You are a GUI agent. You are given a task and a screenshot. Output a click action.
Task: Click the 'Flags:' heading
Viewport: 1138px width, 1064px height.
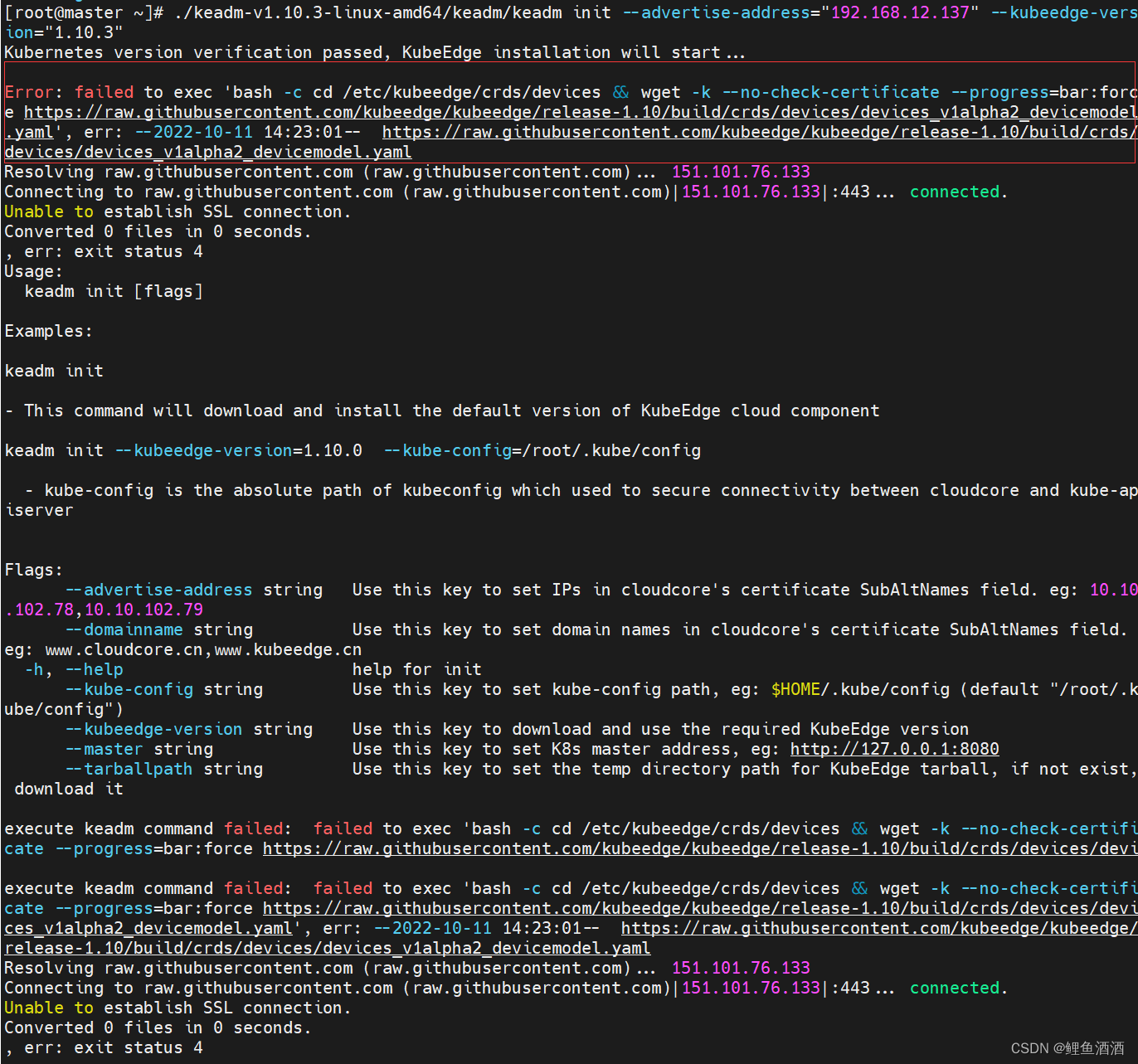click(34, 570)
